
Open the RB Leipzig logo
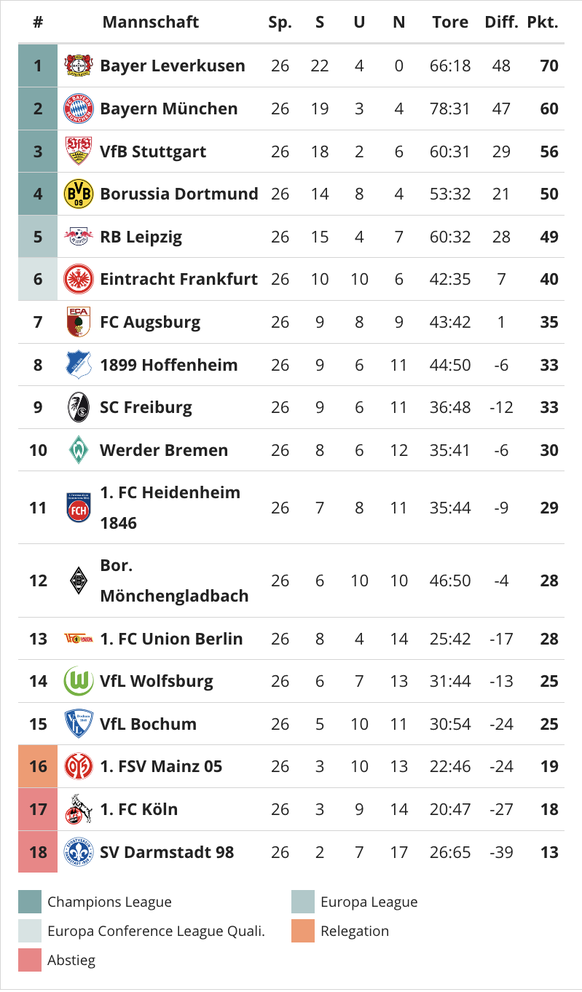point(78,237)
